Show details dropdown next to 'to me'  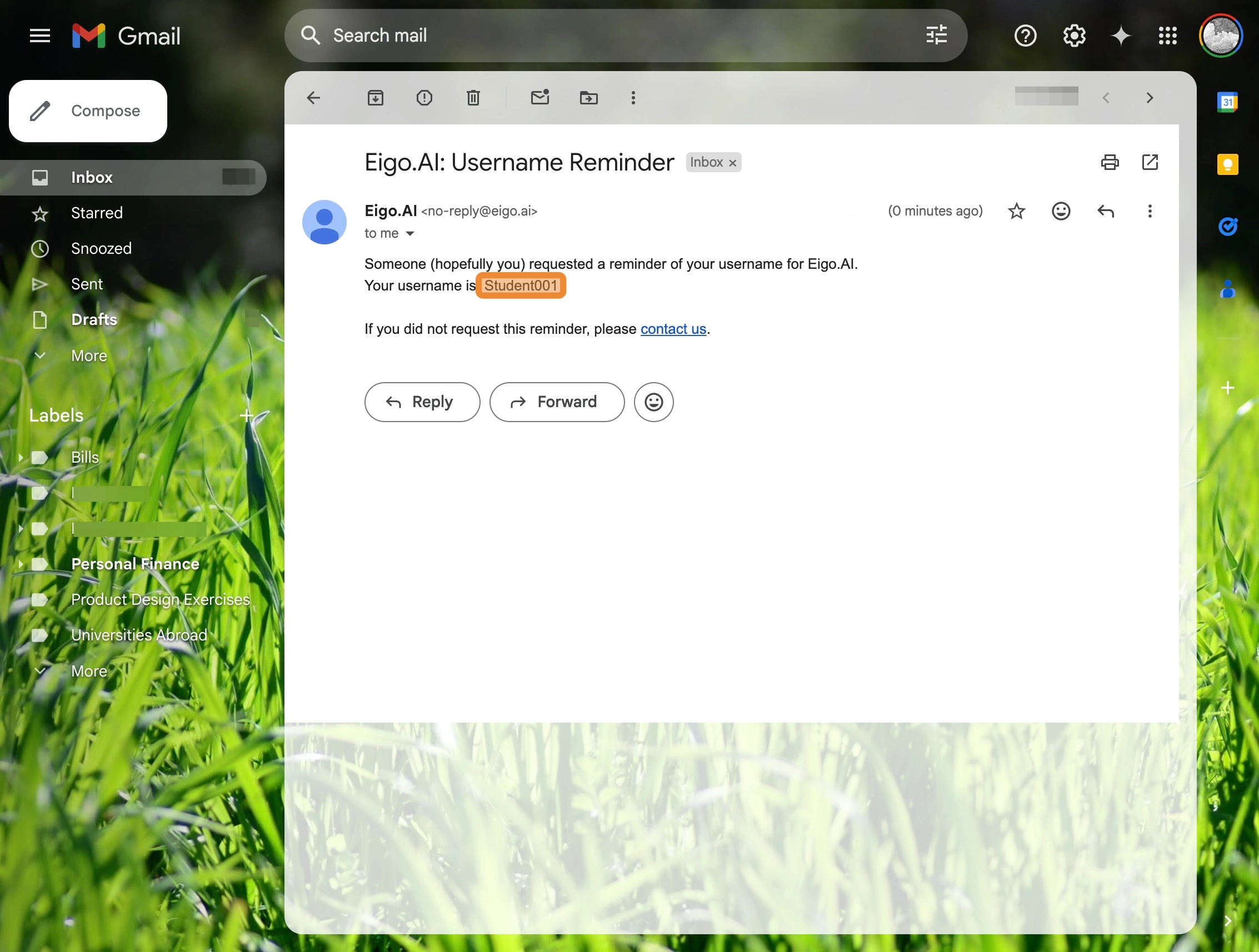[x=409, y=233]
